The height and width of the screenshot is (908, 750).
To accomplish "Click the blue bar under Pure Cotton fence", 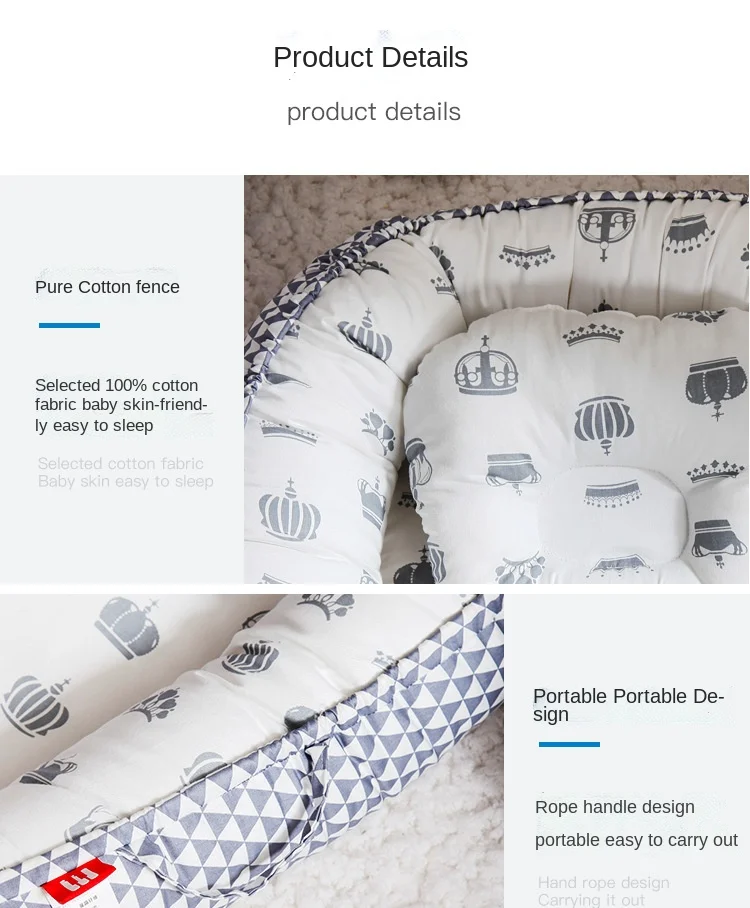I will pos(69,325).
